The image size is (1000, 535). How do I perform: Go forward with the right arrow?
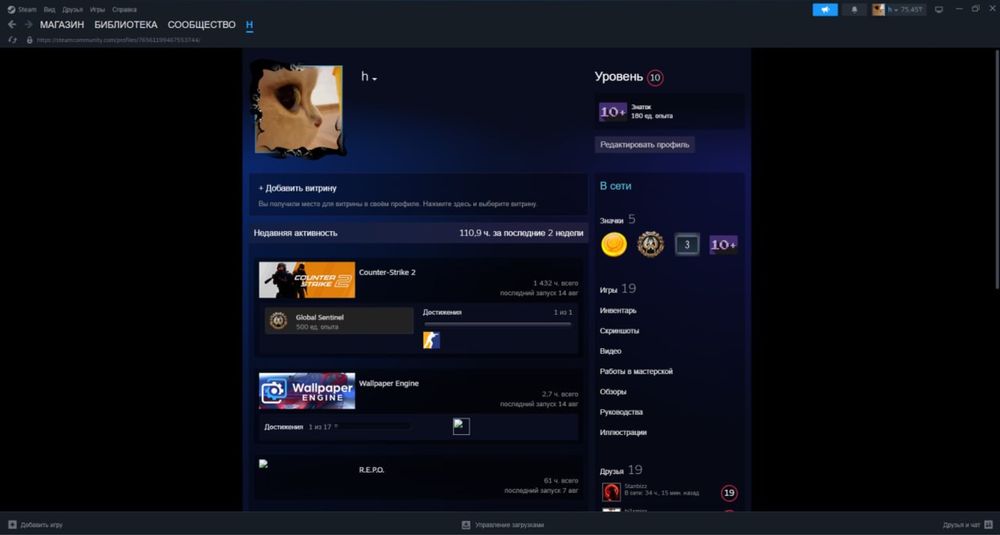28,24
